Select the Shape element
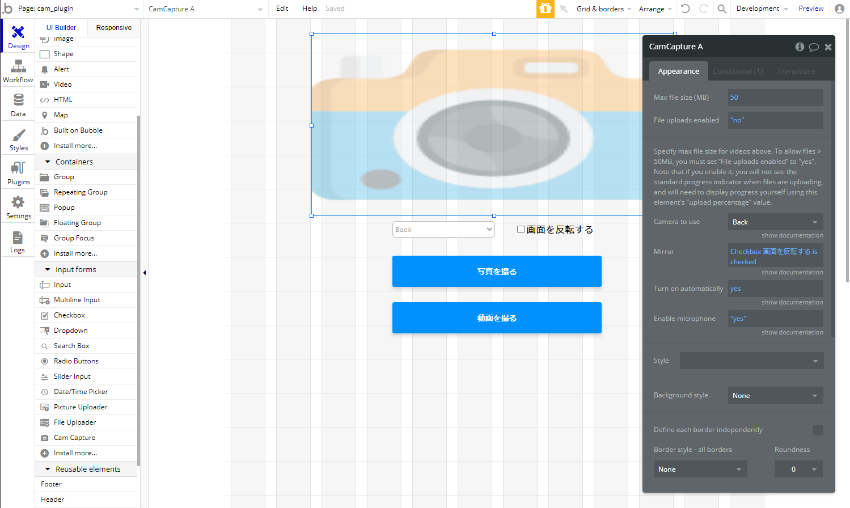 pyautogui.click(x=87, y=54)
